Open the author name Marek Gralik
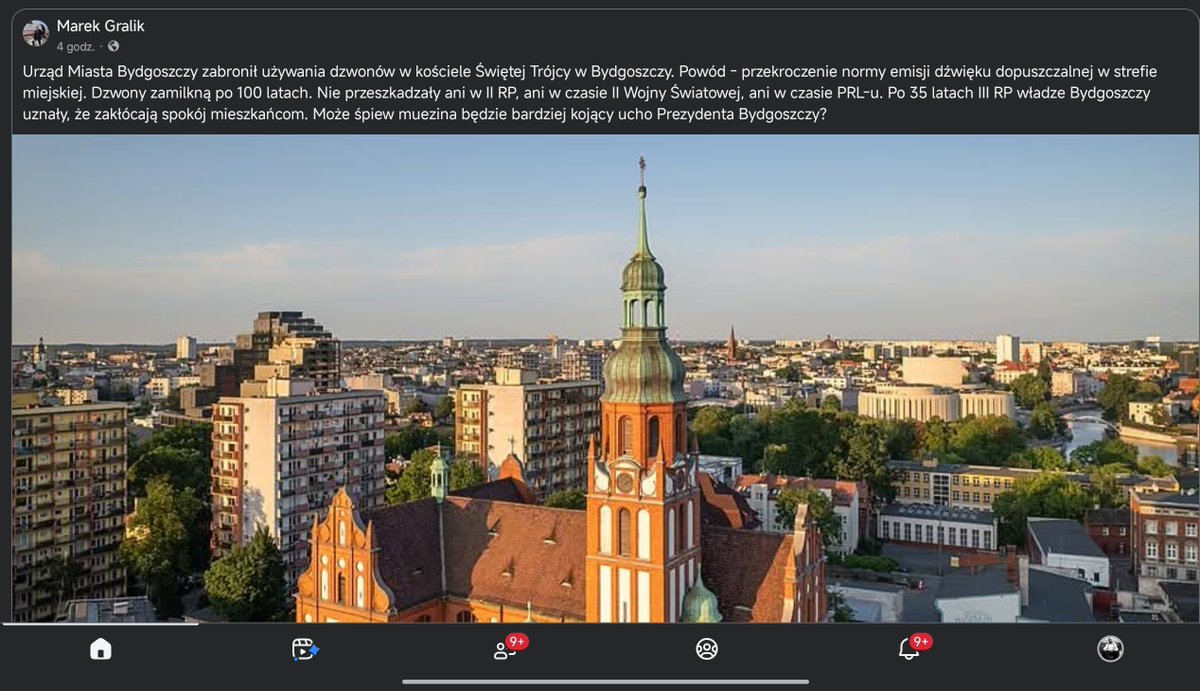 pyautogui.click(x=101, y=25)
